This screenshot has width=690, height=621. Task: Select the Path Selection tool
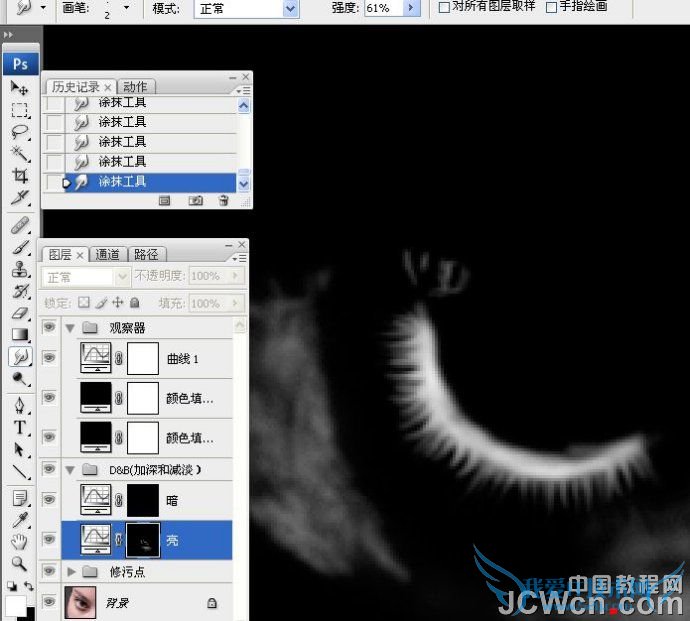pos(19,450)
